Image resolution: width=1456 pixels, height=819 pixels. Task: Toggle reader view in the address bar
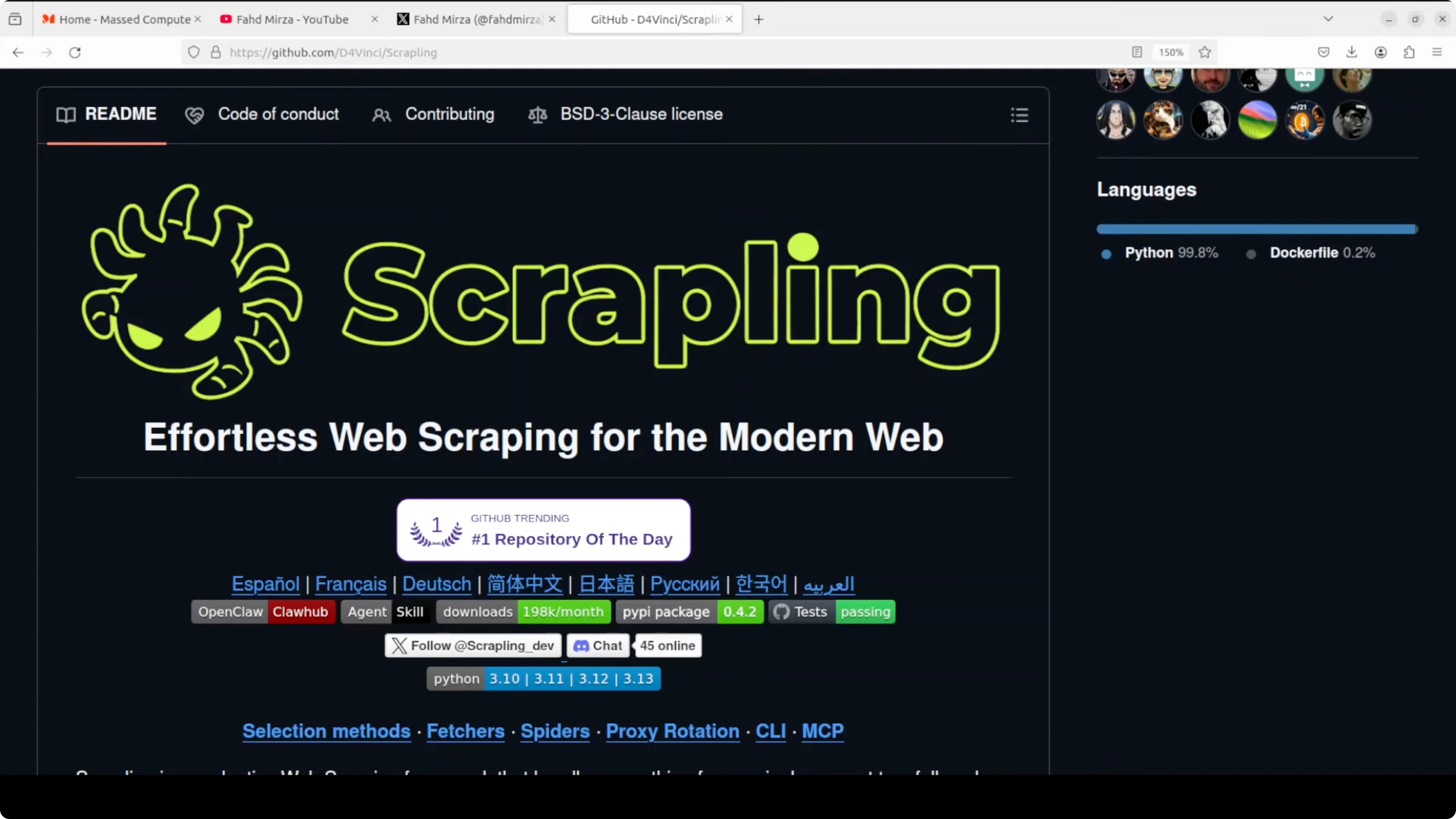click(x=1137, y=52)
